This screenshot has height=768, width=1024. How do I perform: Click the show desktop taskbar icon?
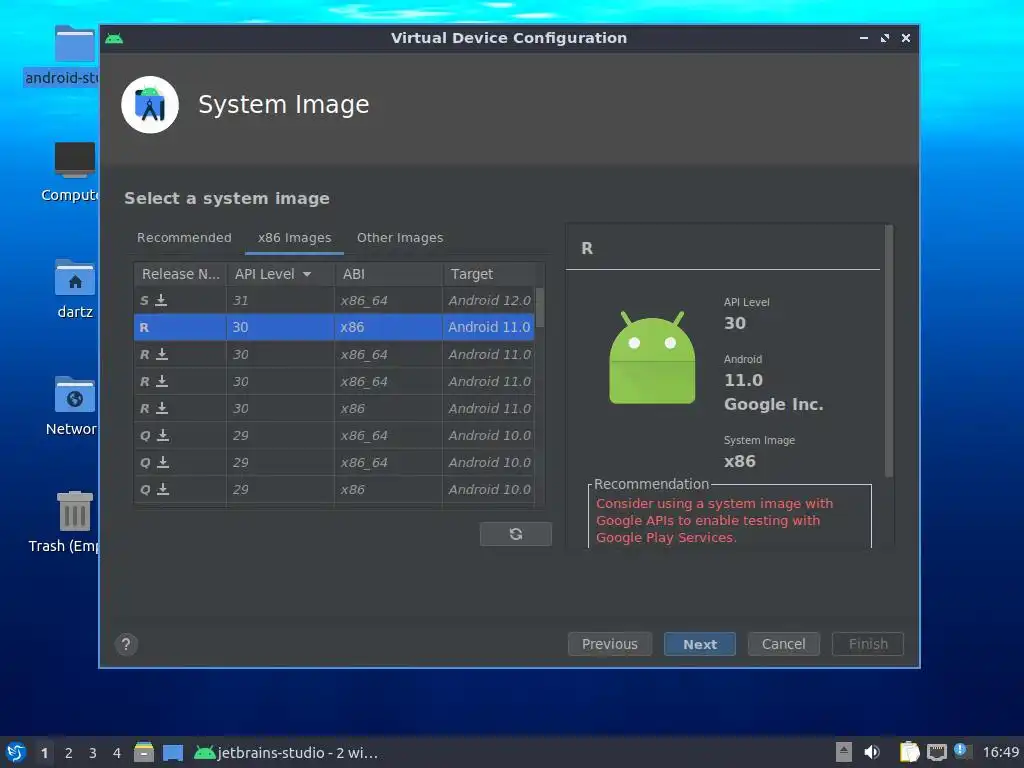tap(173, 753)
